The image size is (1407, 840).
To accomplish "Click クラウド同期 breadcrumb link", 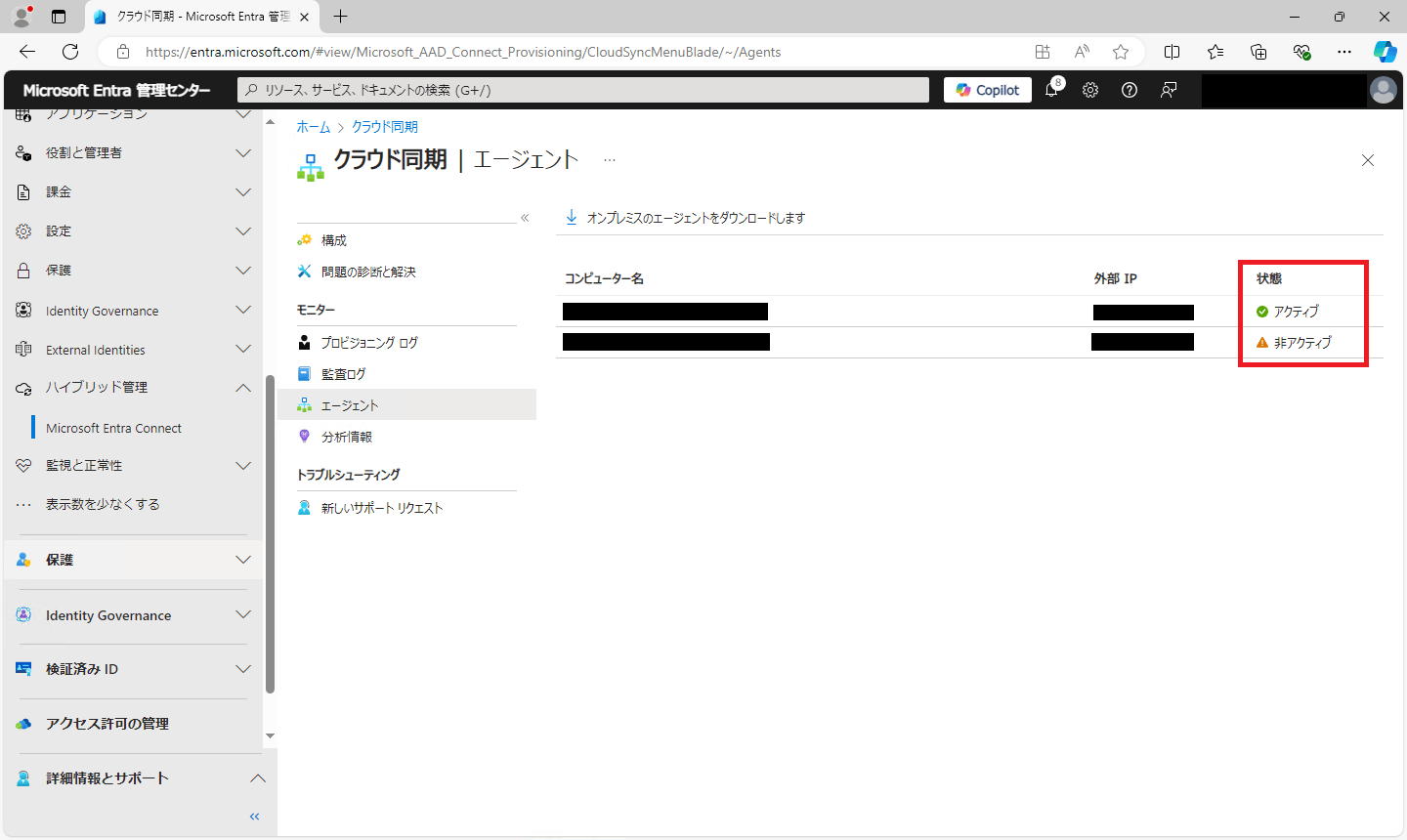I will point(385,127).
